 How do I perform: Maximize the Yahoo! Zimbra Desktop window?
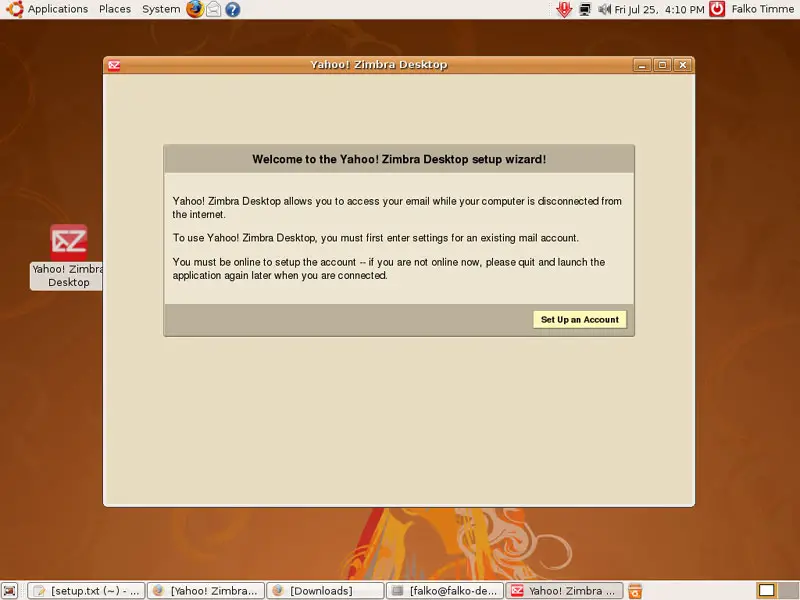point(662,65)
